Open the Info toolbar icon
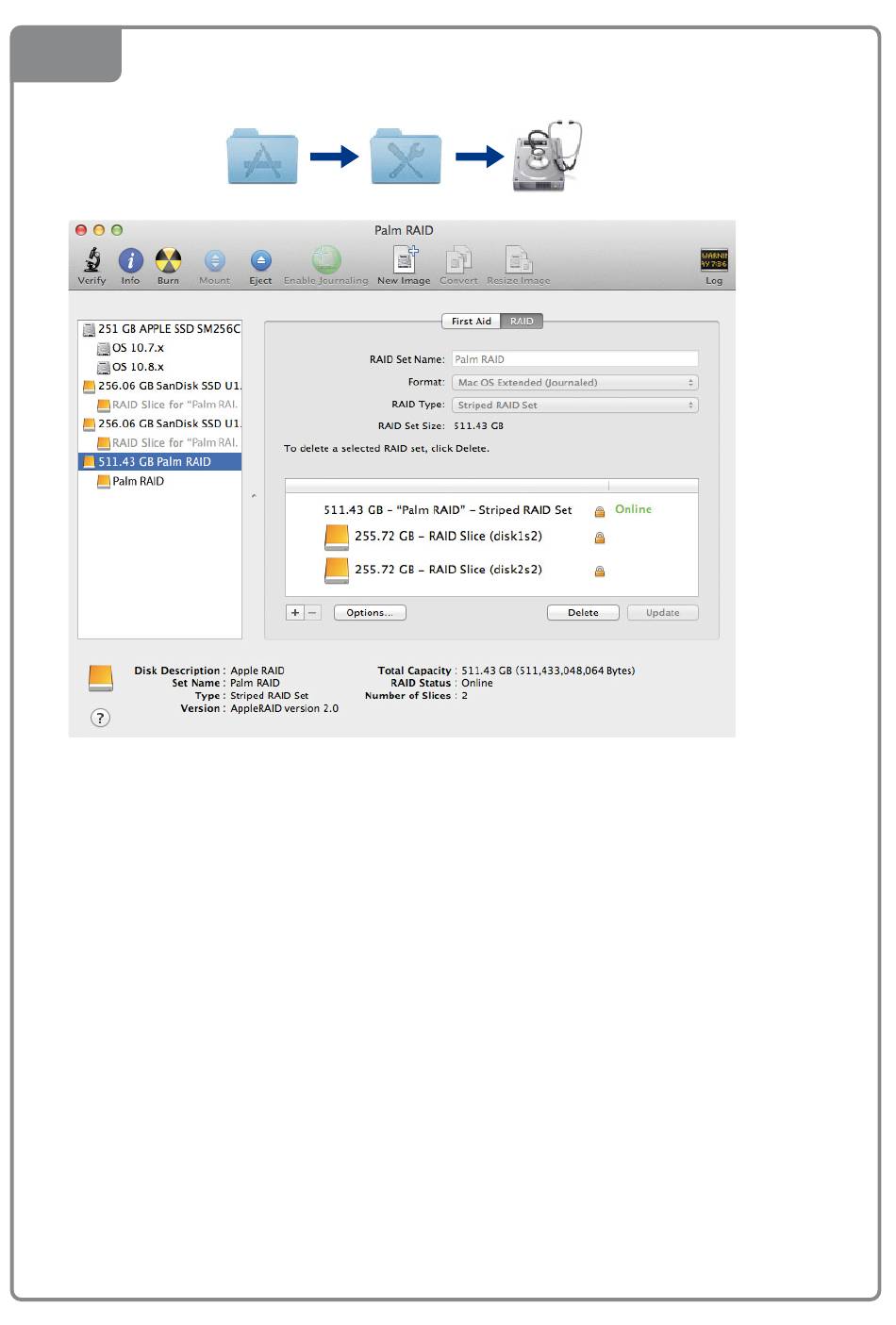The width and height of the screenshot is (896, 1325). coord(130,261)
